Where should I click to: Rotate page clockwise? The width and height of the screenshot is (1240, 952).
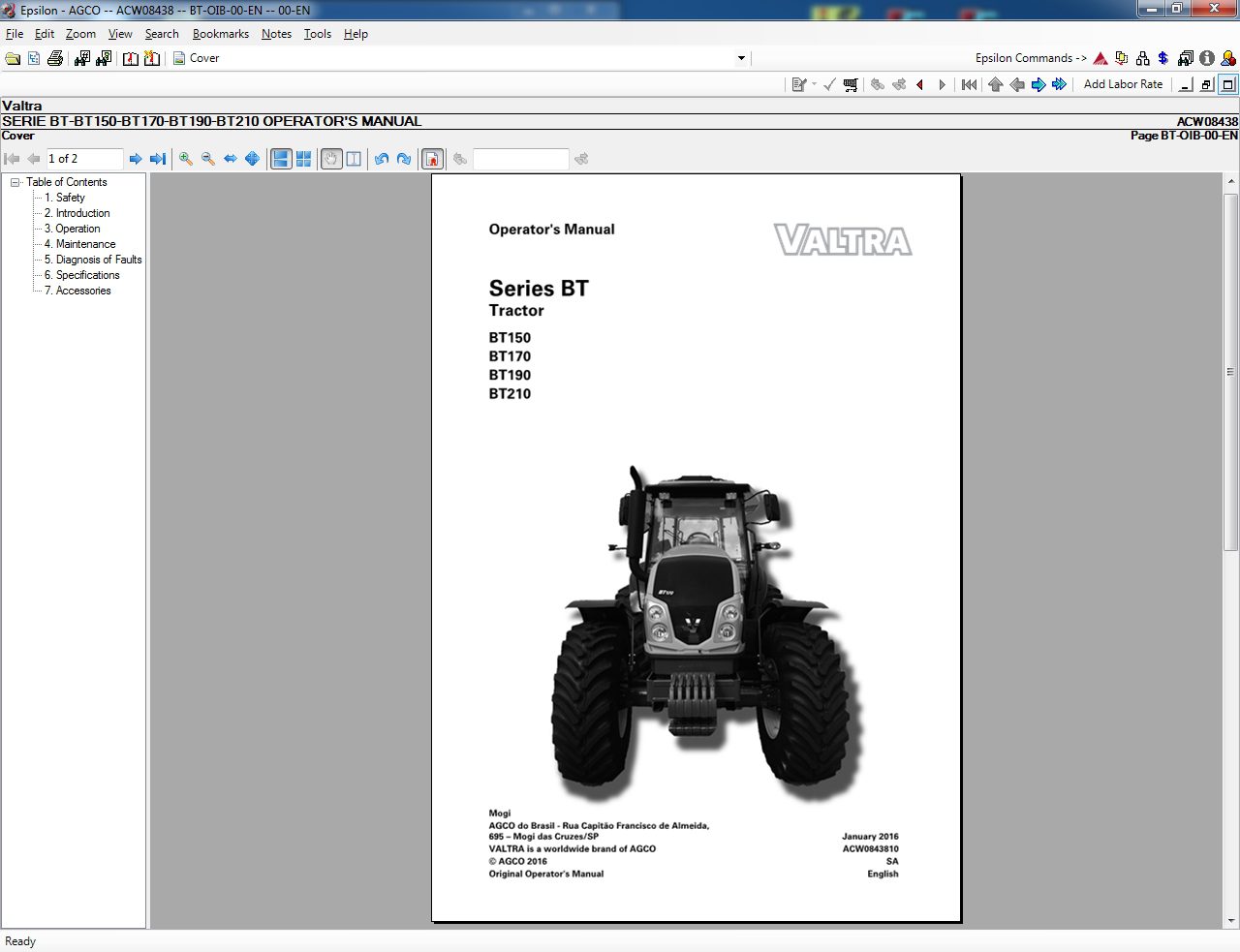point(404,159)
